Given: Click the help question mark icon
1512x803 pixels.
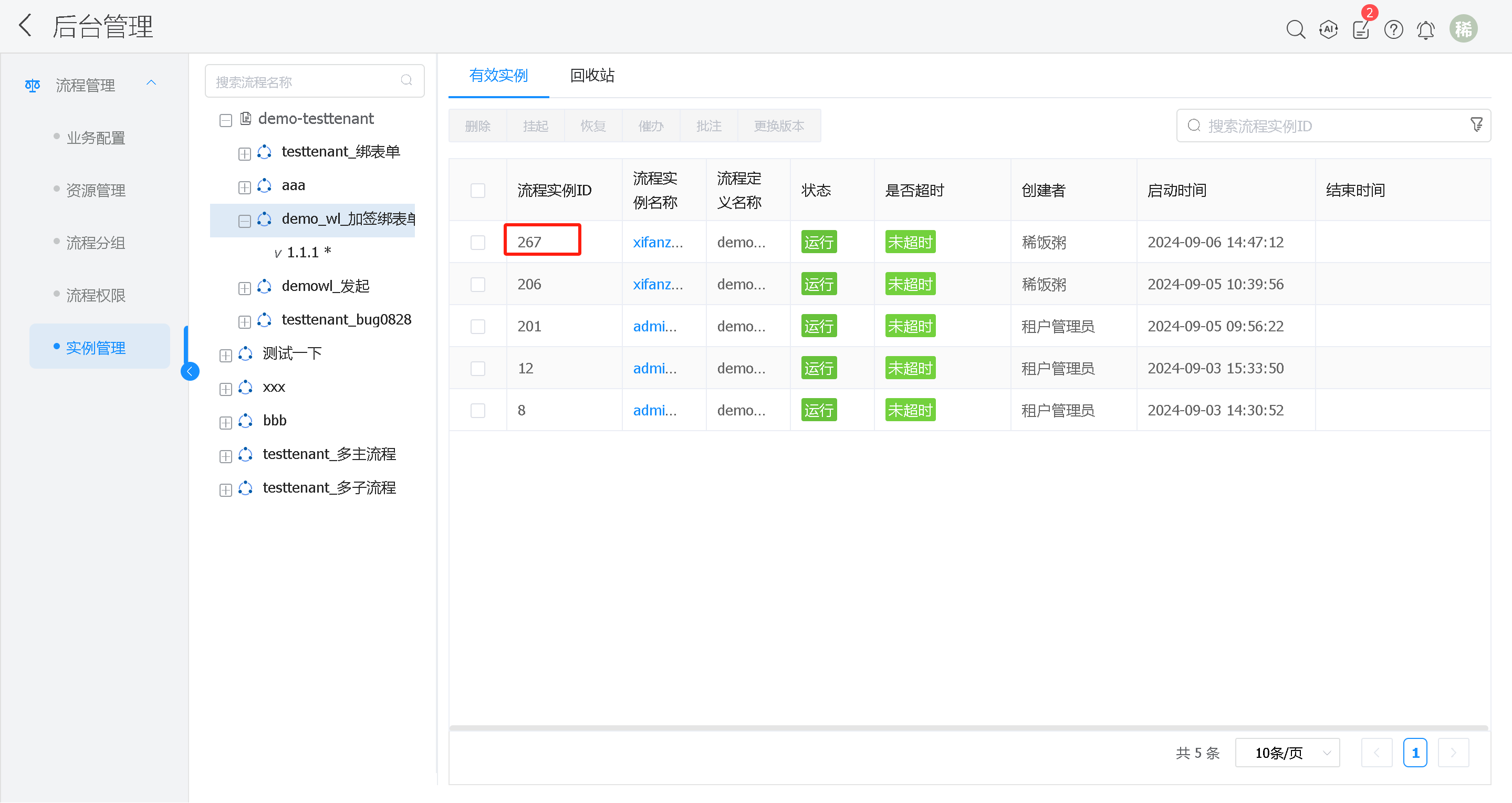Looking at the screenshot, I should [x=1393, y=29].
